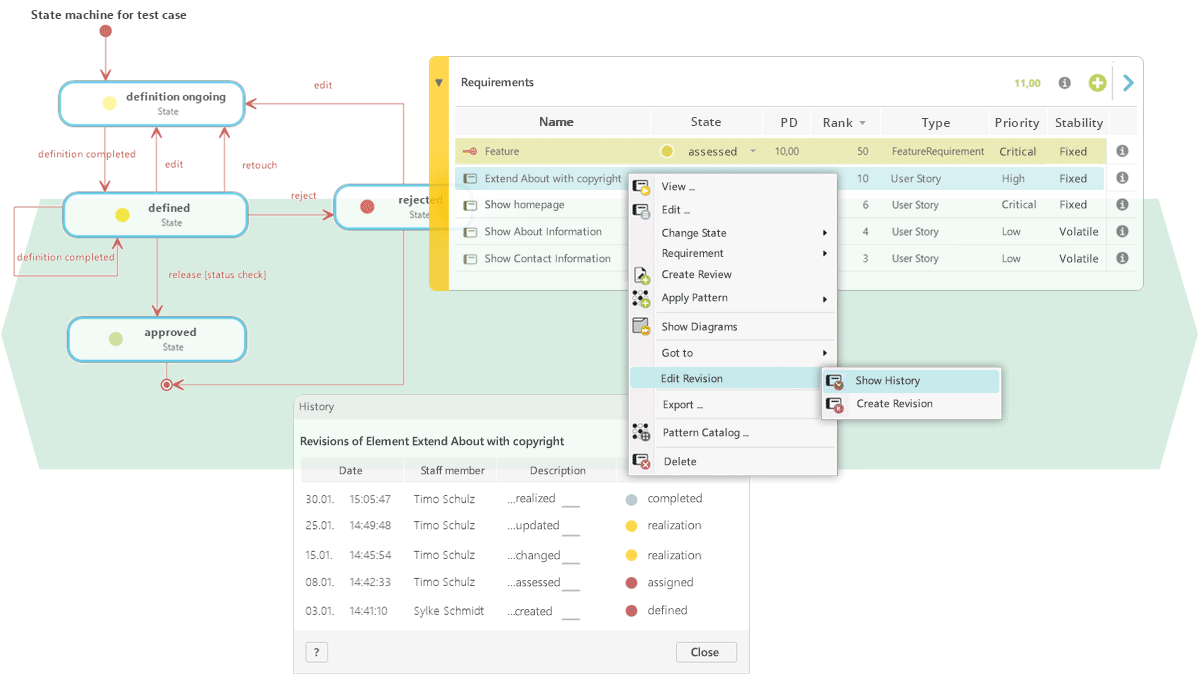Click the Delete icon in context menu
This screenshot has width=1200, height=700.
[642, 461]
